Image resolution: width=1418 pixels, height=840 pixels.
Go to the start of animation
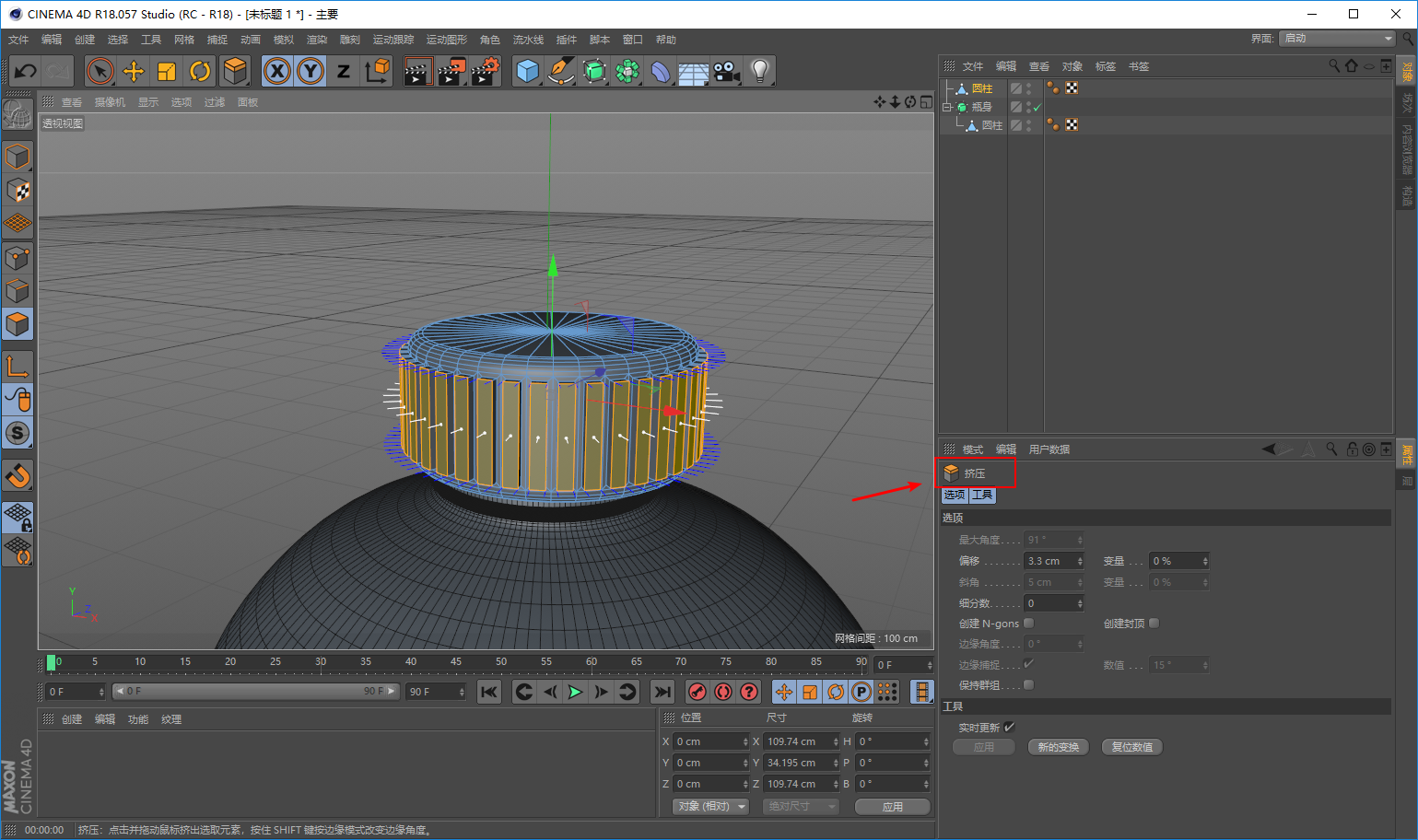(x=489, y=692)
